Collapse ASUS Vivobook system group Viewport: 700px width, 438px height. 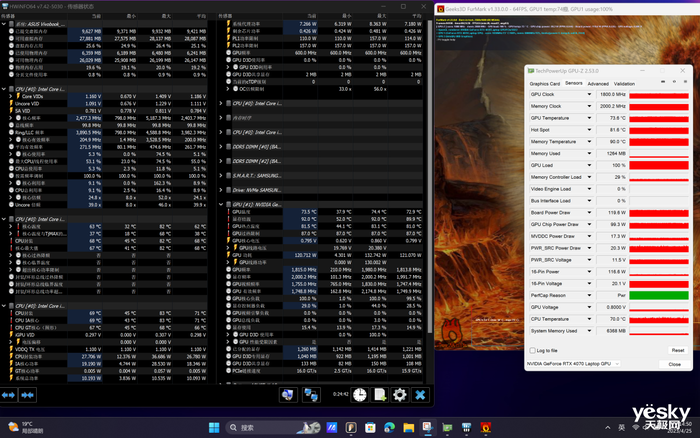(x=4, y=24)
